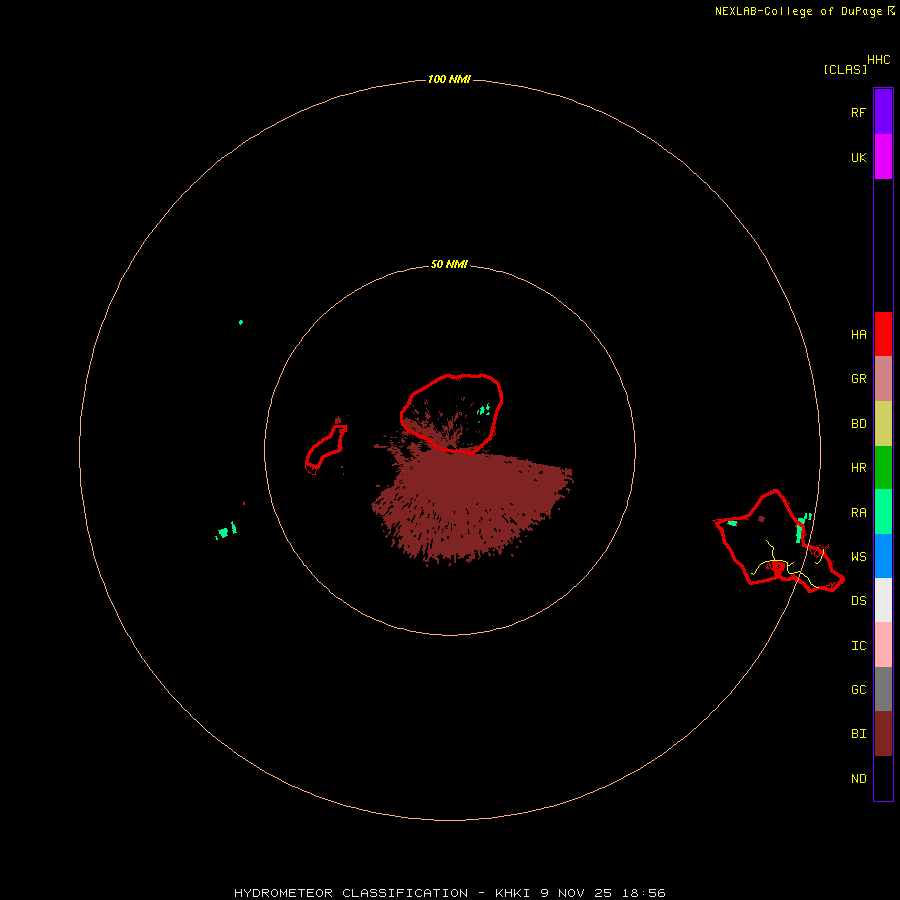900x900 pixels.
Task: Click the HHC product label
Action: point(878,60)
